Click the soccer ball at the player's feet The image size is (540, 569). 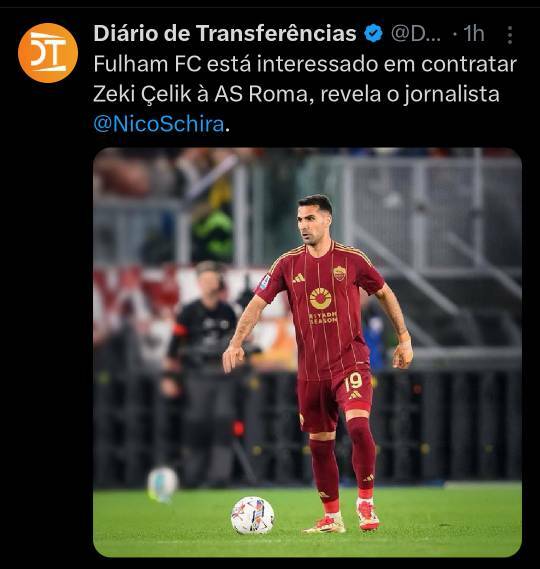(x=253, y=515)
